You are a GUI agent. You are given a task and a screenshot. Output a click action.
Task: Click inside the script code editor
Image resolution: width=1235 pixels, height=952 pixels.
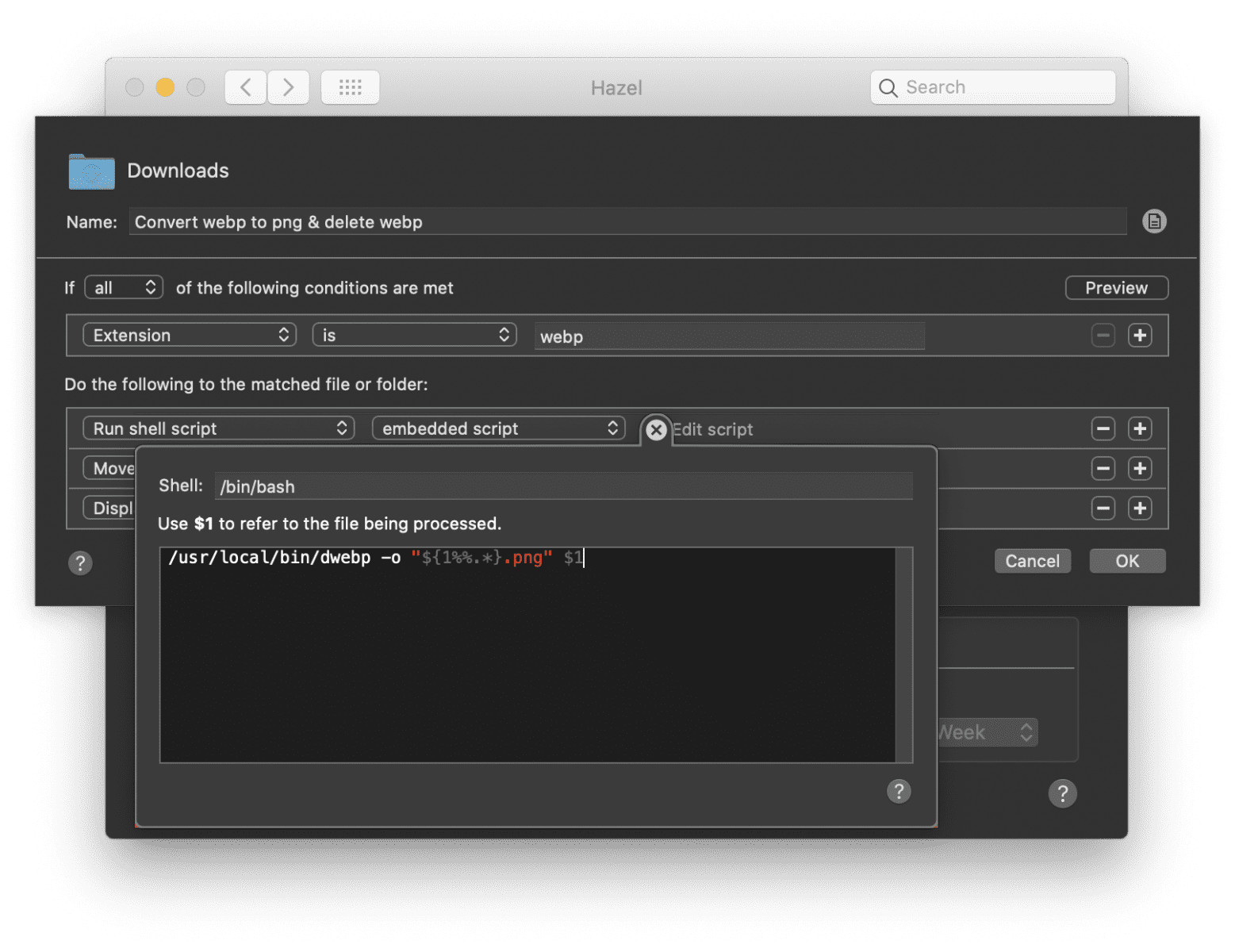click(527, 654)
